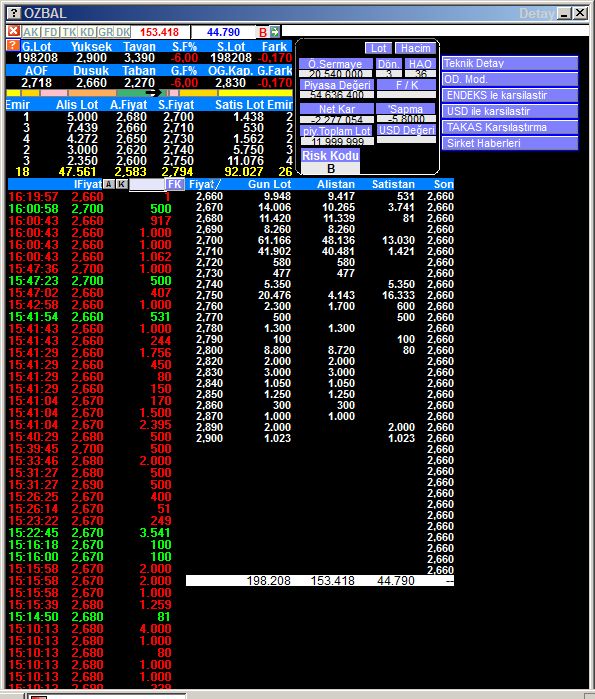595x699 pixels.
Task: Click TAKAS Karşılaştırma button
Action: point(510,127)
